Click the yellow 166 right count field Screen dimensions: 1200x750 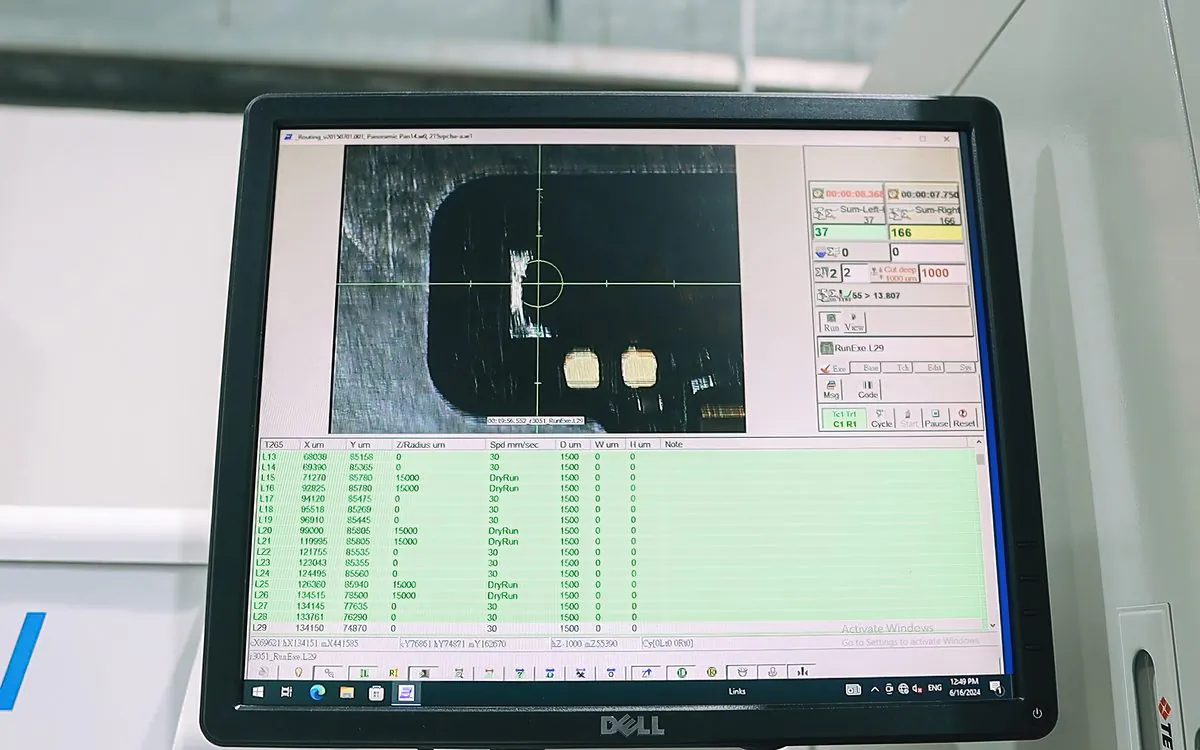(x=926, y=231)
